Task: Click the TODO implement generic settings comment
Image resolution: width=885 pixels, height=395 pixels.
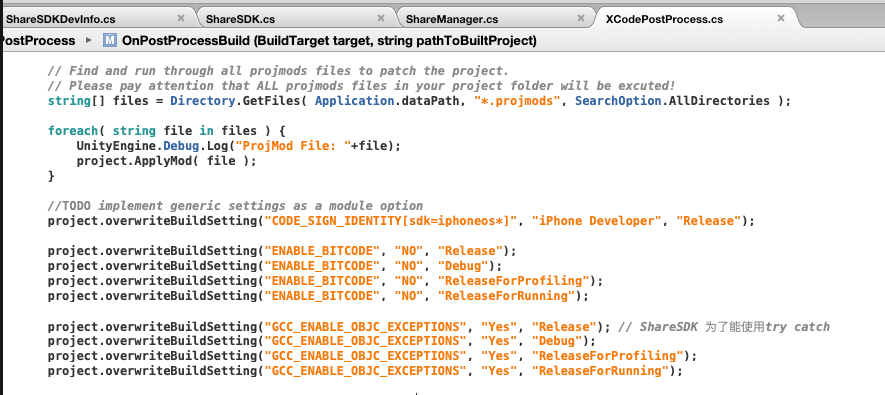Action: point(235,205)
